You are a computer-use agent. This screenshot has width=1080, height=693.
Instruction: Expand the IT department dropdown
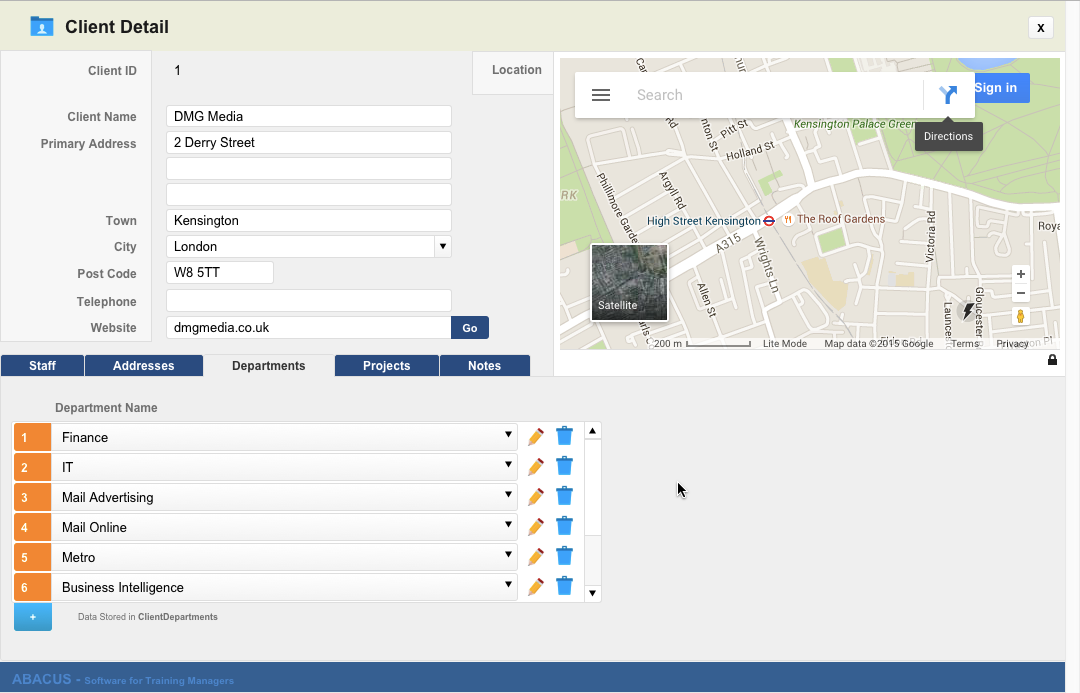click(508, 464)
